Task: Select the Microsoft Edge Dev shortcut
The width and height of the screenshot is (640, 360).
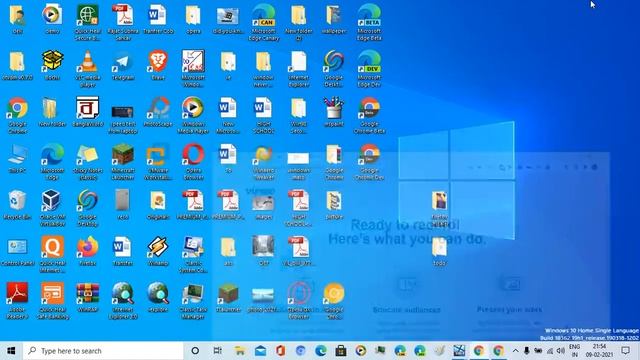Action: pos(369,69)
